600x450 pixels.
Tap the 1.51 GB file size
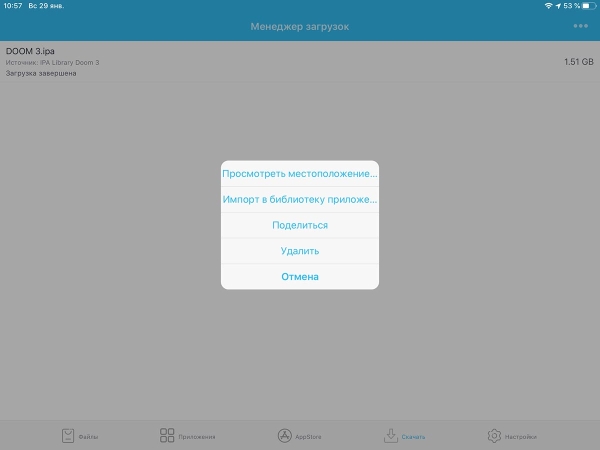(578, 61)
